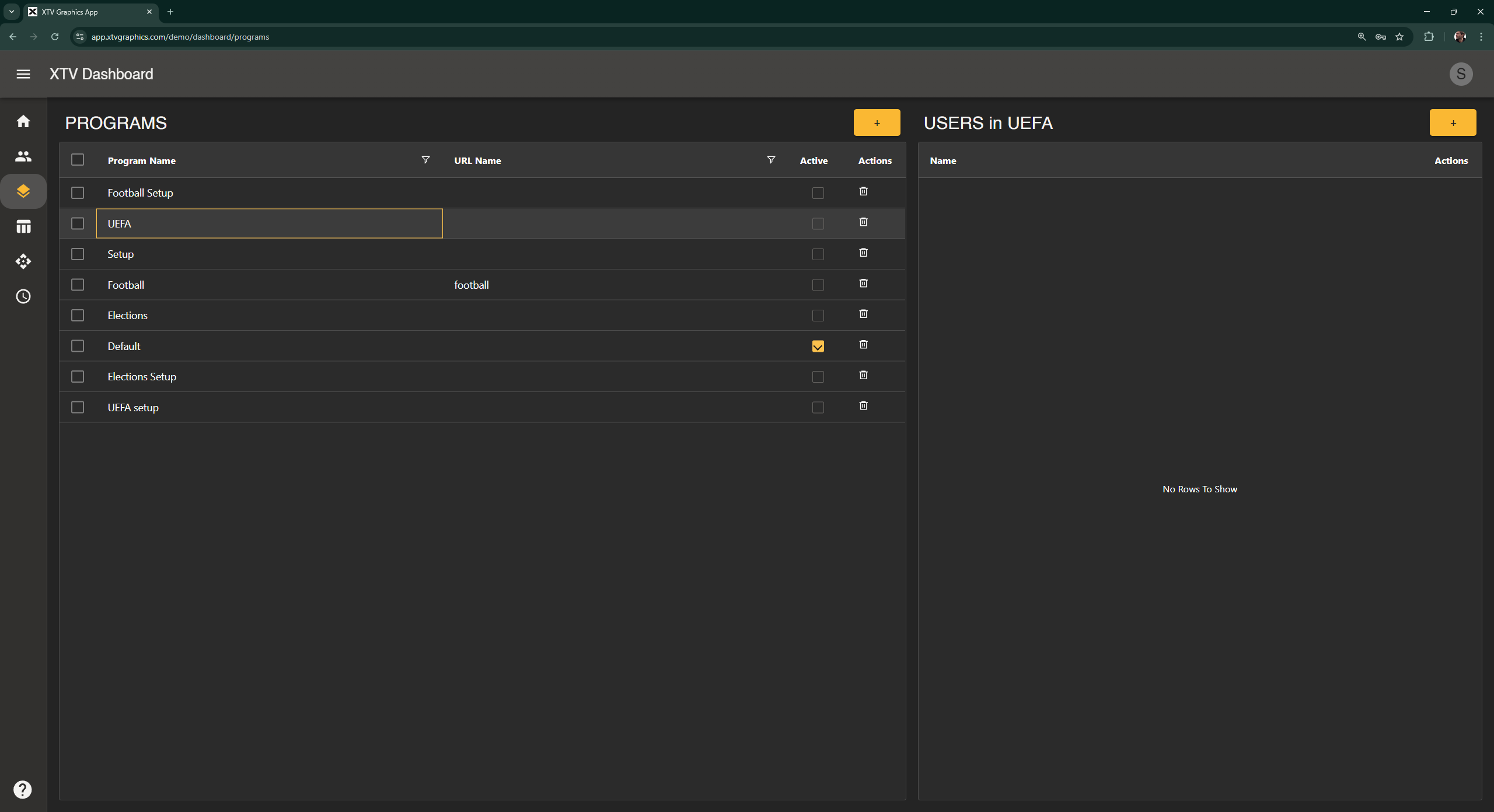Click the table layout sidebar icon

23,226
